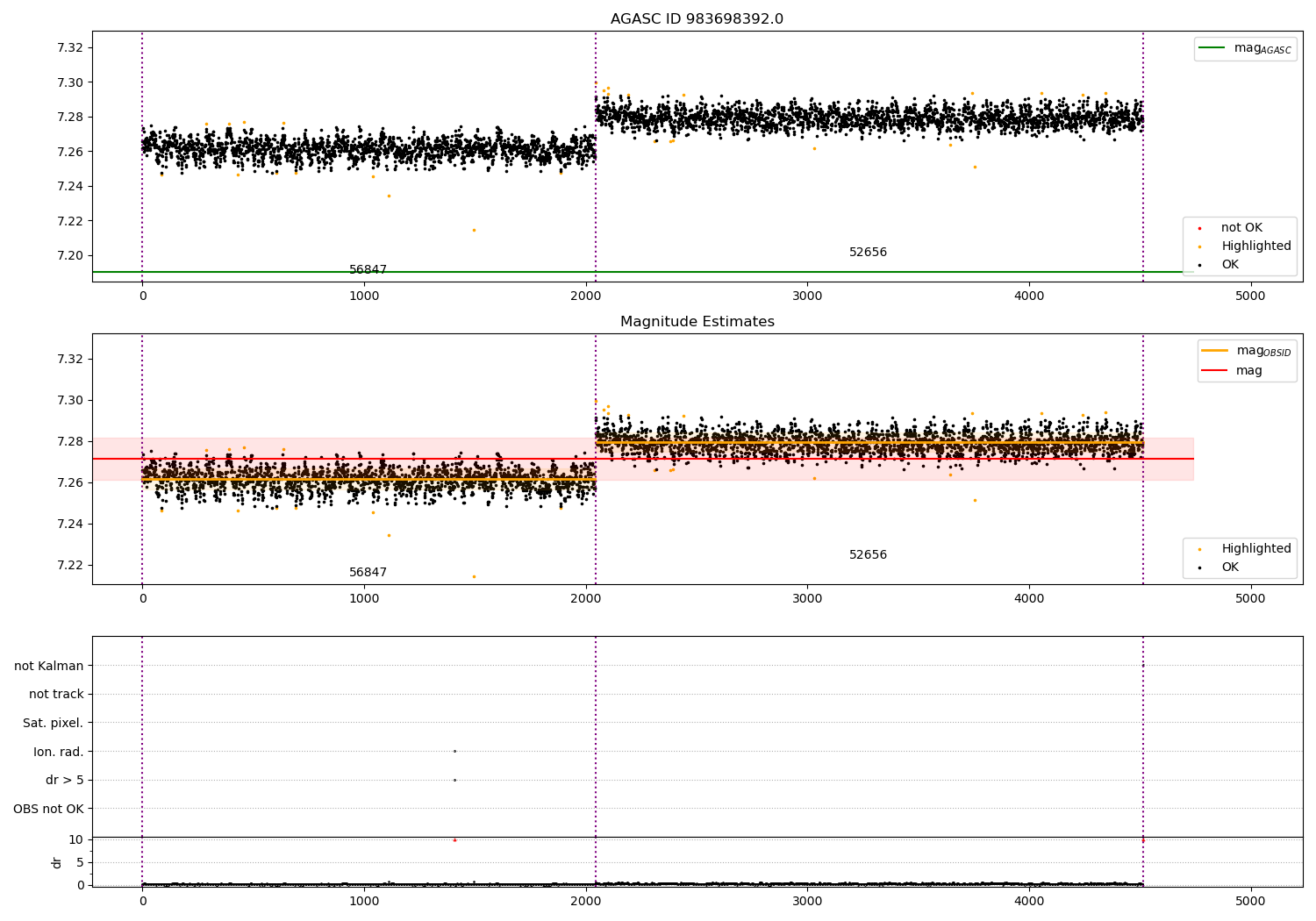Click the 'dr > 5' axis label

point(65,781)
